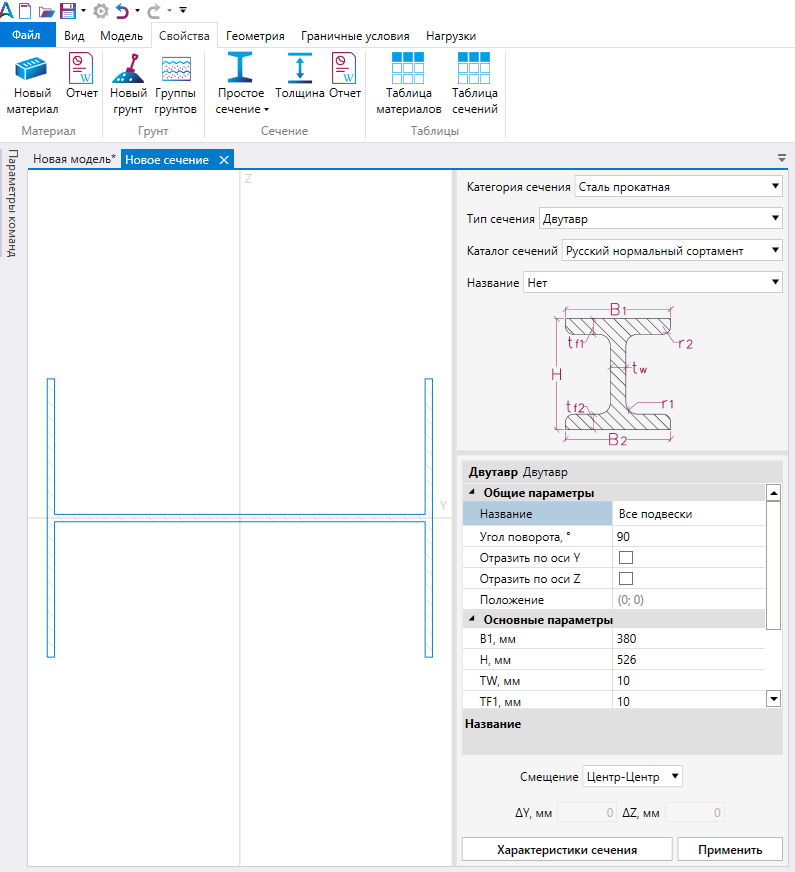795x872 pixels.
Task: Click the New document icon in quick access toolbar
Action: pos(26,10)
